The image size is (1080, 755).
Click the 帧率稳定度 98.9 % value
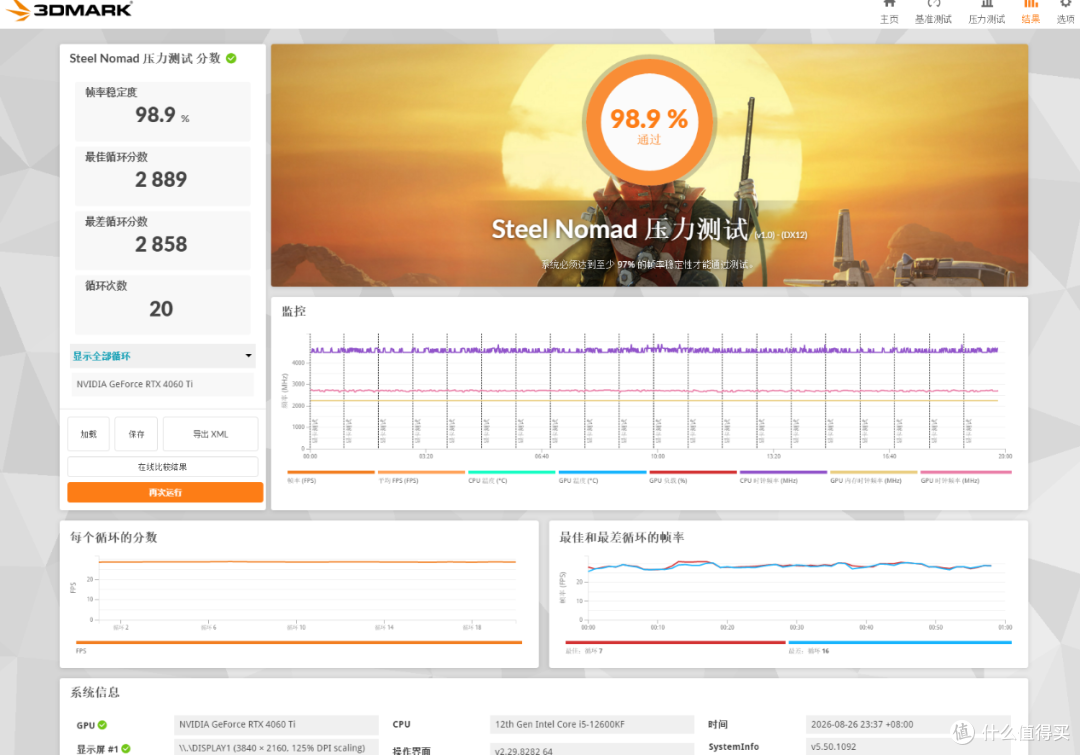pyautogui.click(x=162, y=115)
